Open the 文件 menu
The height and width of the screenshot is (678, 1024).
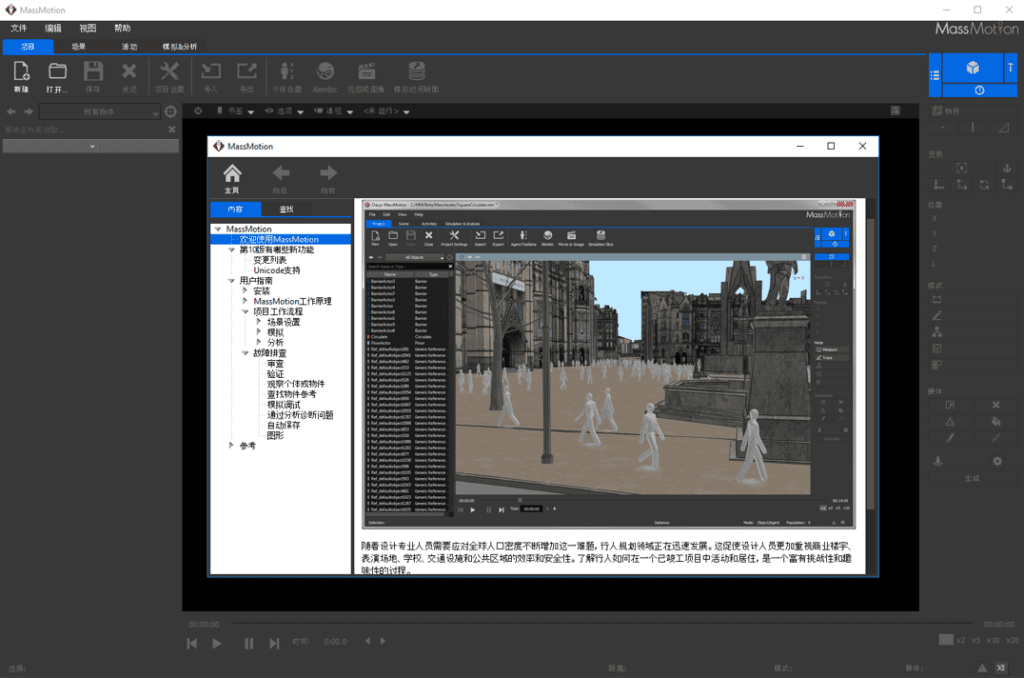point(19,28)
